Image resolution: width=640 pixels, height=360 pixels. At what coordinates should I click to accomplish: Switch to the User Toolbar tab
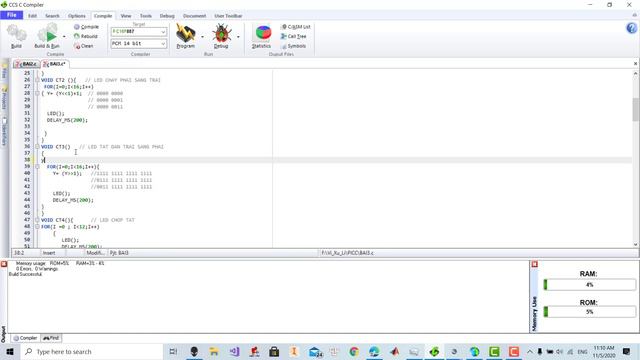[x=228, y=16]
